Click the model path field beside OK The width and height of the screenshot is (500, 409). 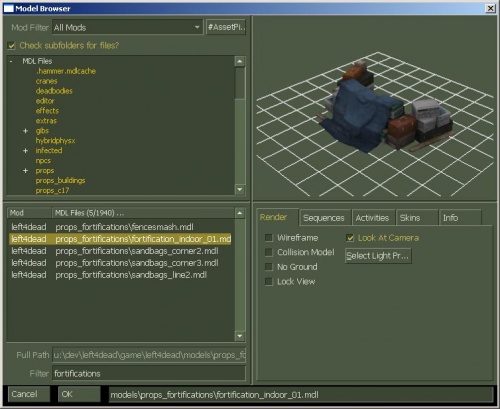[301, 395]
